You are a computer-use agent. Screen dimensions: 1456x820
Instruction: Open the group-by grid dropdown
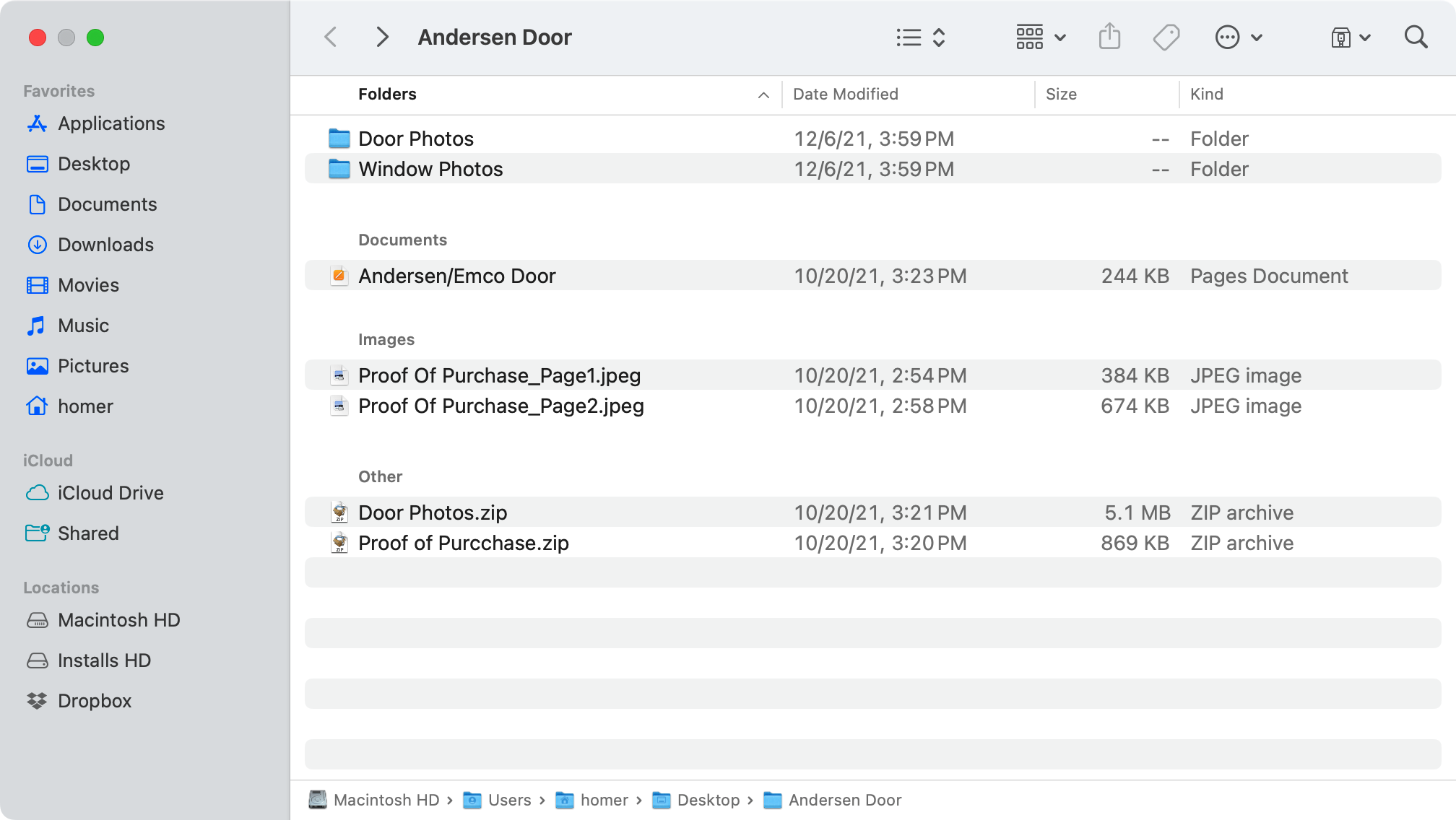1040,37
